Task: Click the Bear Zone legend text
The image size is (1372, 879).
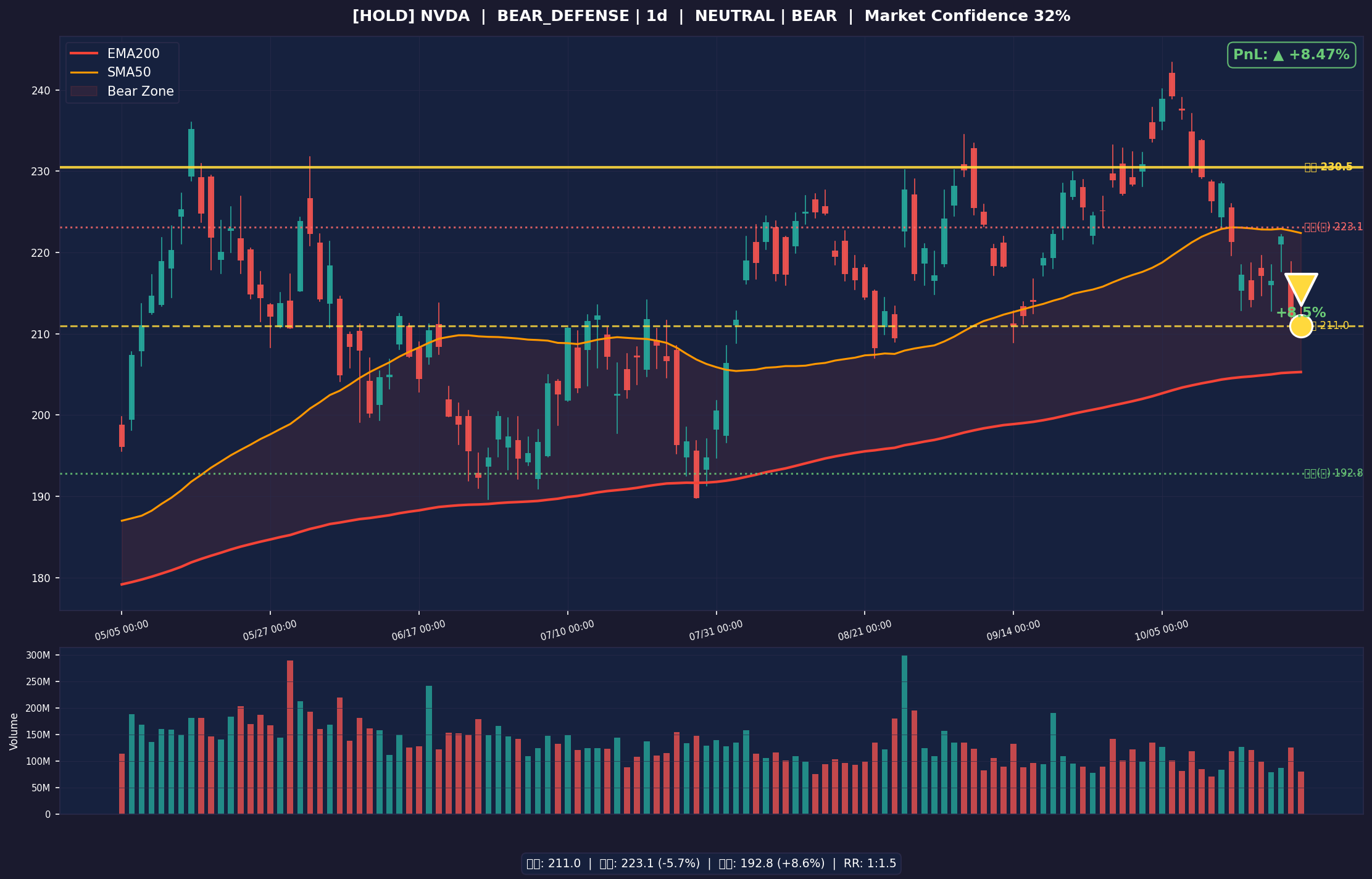Action: click(141, 91)
